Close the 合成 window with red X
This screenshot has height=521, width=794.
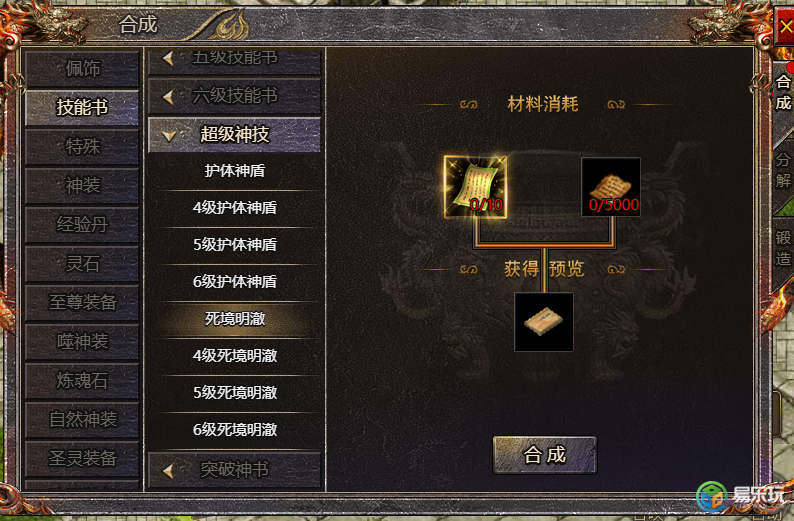point(785,26)
